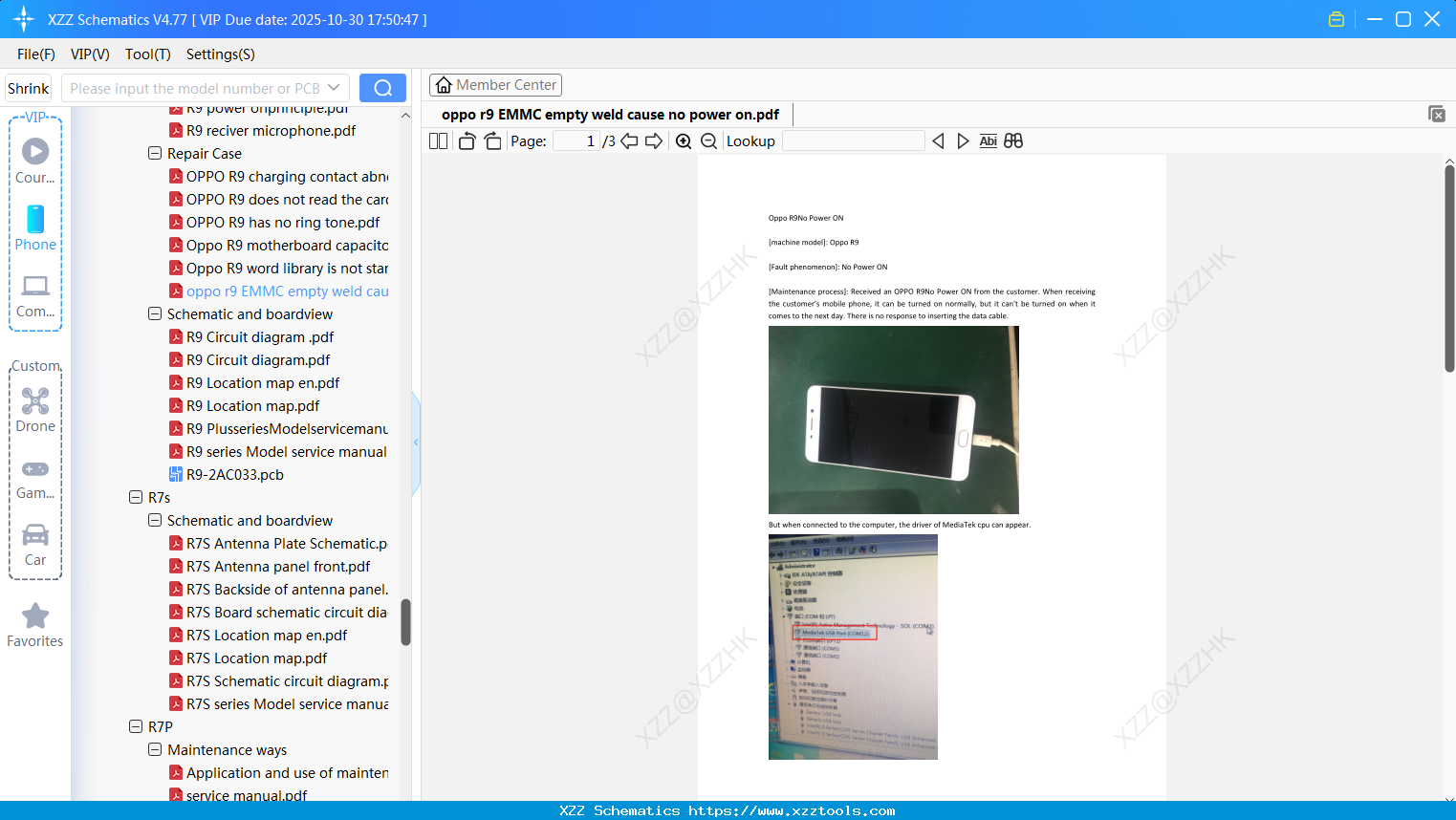Screen dimensions: 1456x820
Task: Zoom in on the PDF
Action: coord(684,141)
